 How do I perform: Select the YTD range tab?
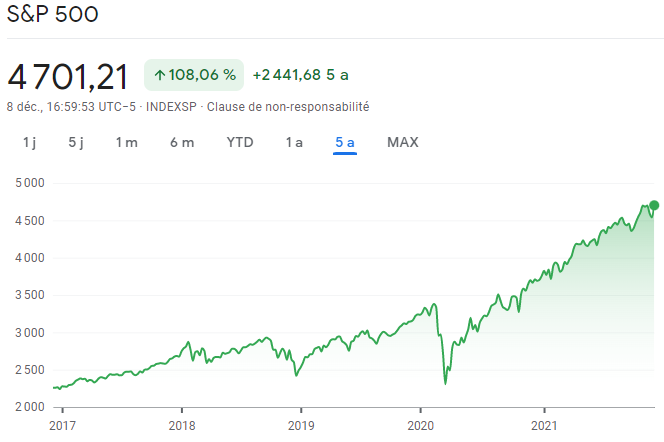point(240,142)
